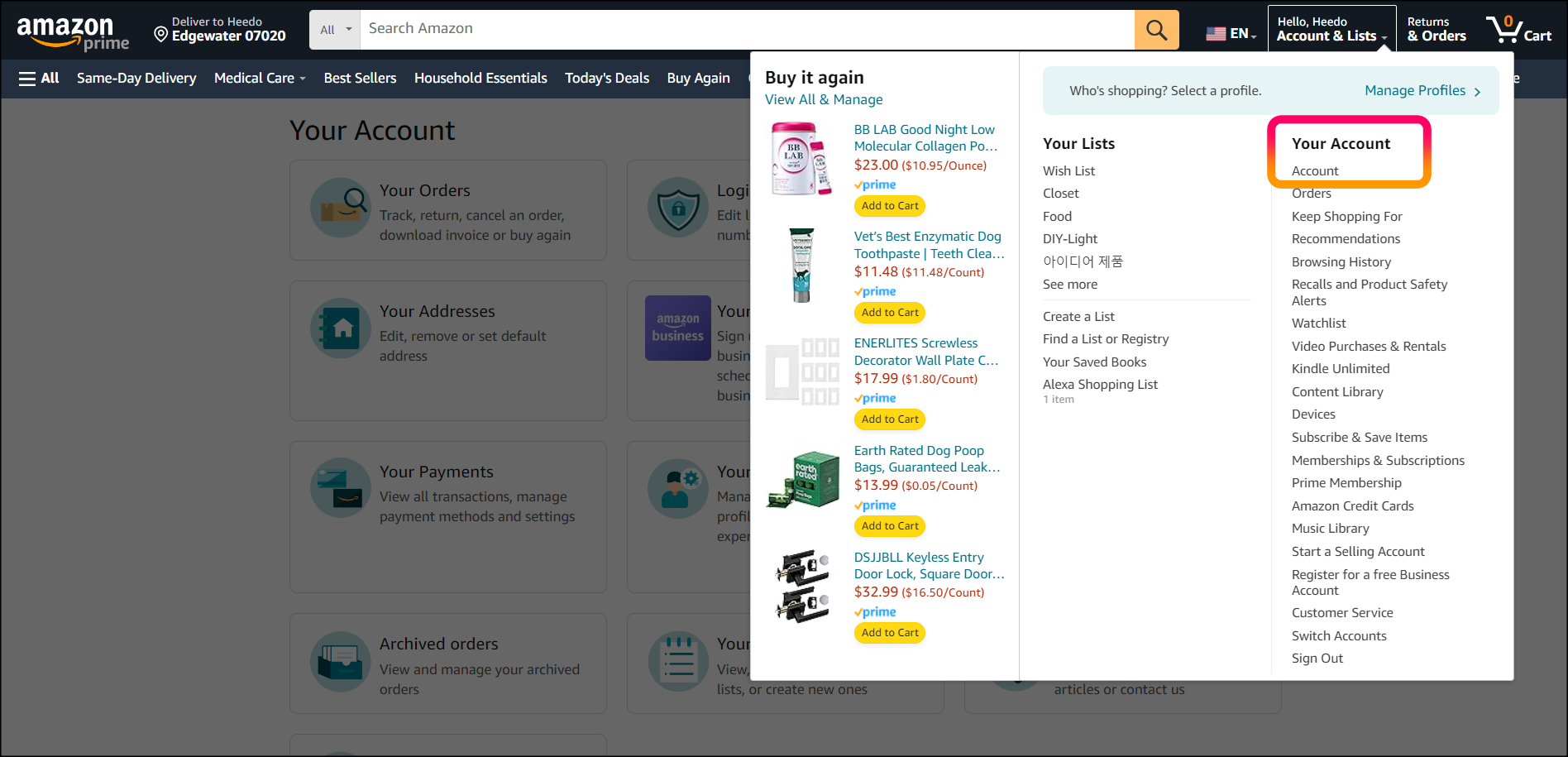Open Wish List under Your Lists
Screen dimensions: 1568x757
pos(1068,170)
